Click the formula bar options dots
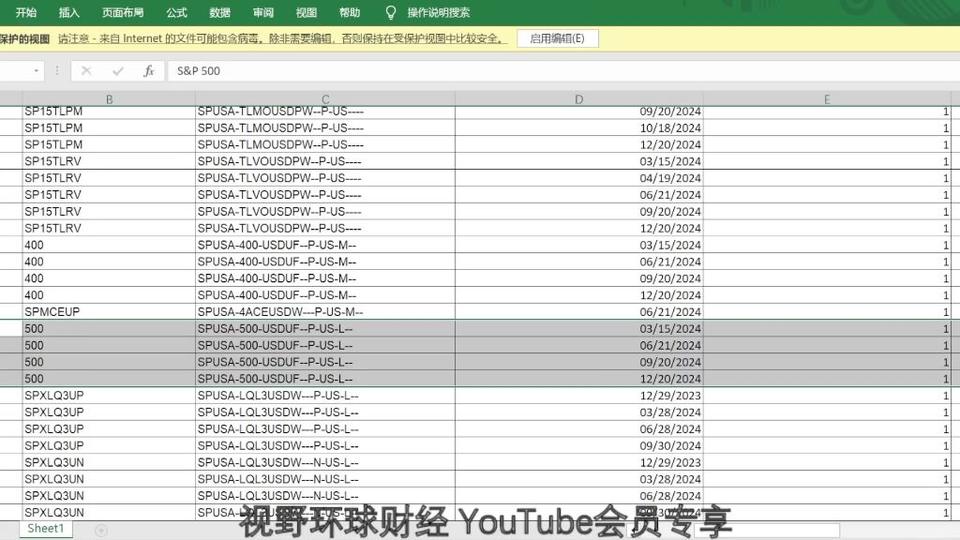Image resolution: width=960 pixels, height=540 pixels. [57, 71]
